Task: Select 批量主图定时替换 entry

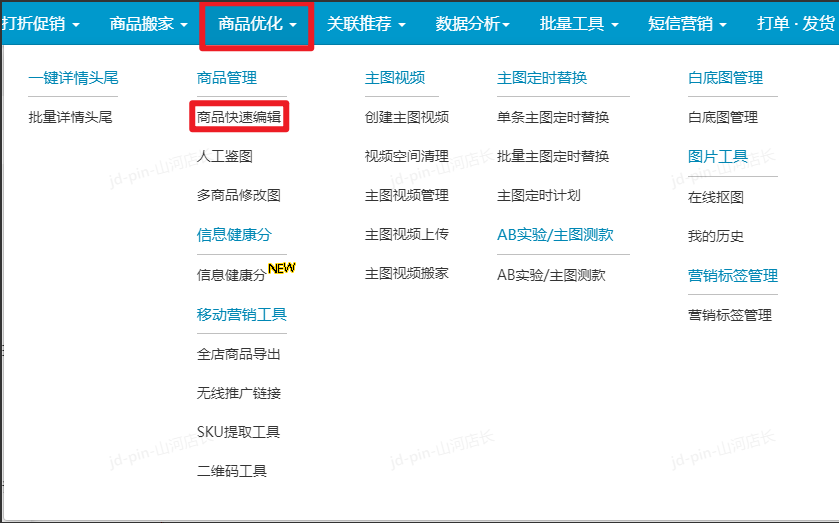Action: click(553, 156)
